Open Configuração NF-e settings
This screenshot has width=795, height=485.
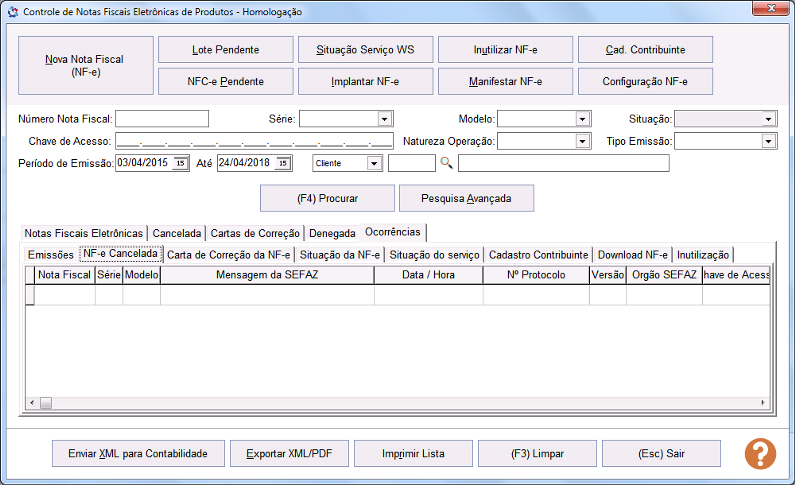click(x=645, y=81)
